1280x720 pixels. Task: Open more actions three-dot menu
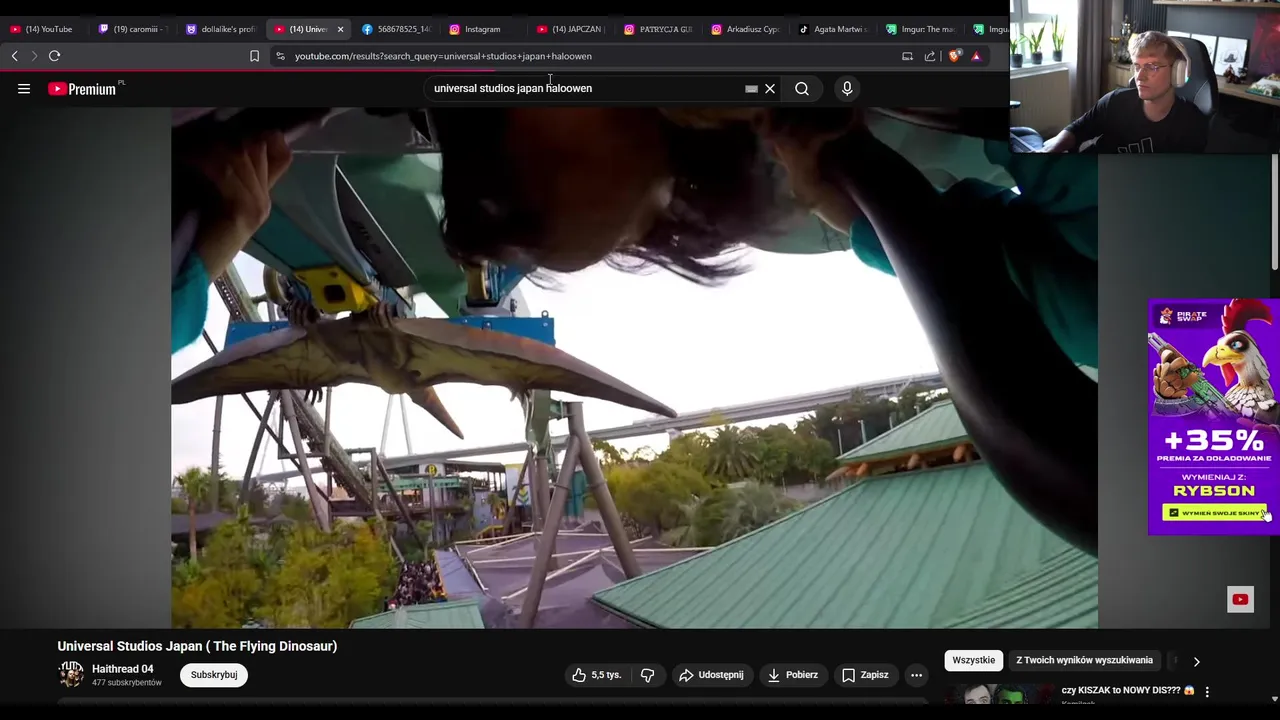pyautogui.click(x=916, y=675)
